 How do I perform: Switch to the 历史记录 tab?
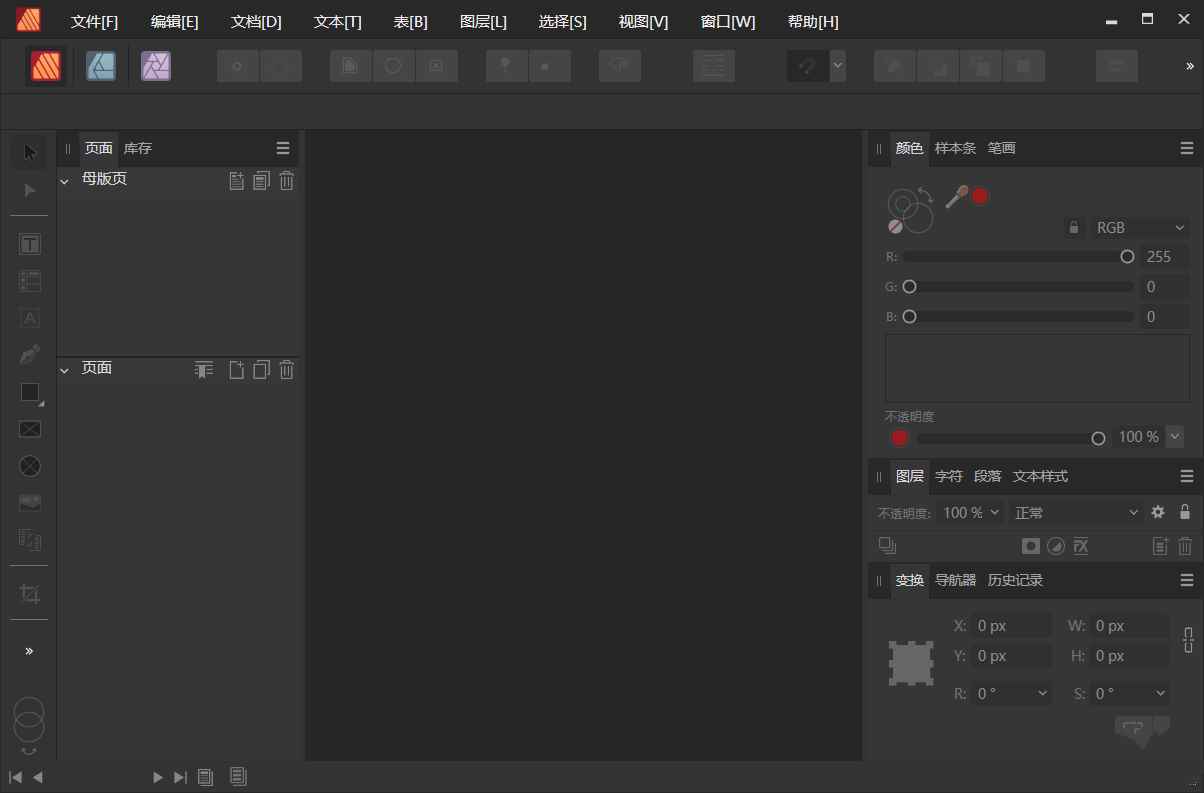click(1014, 580)
